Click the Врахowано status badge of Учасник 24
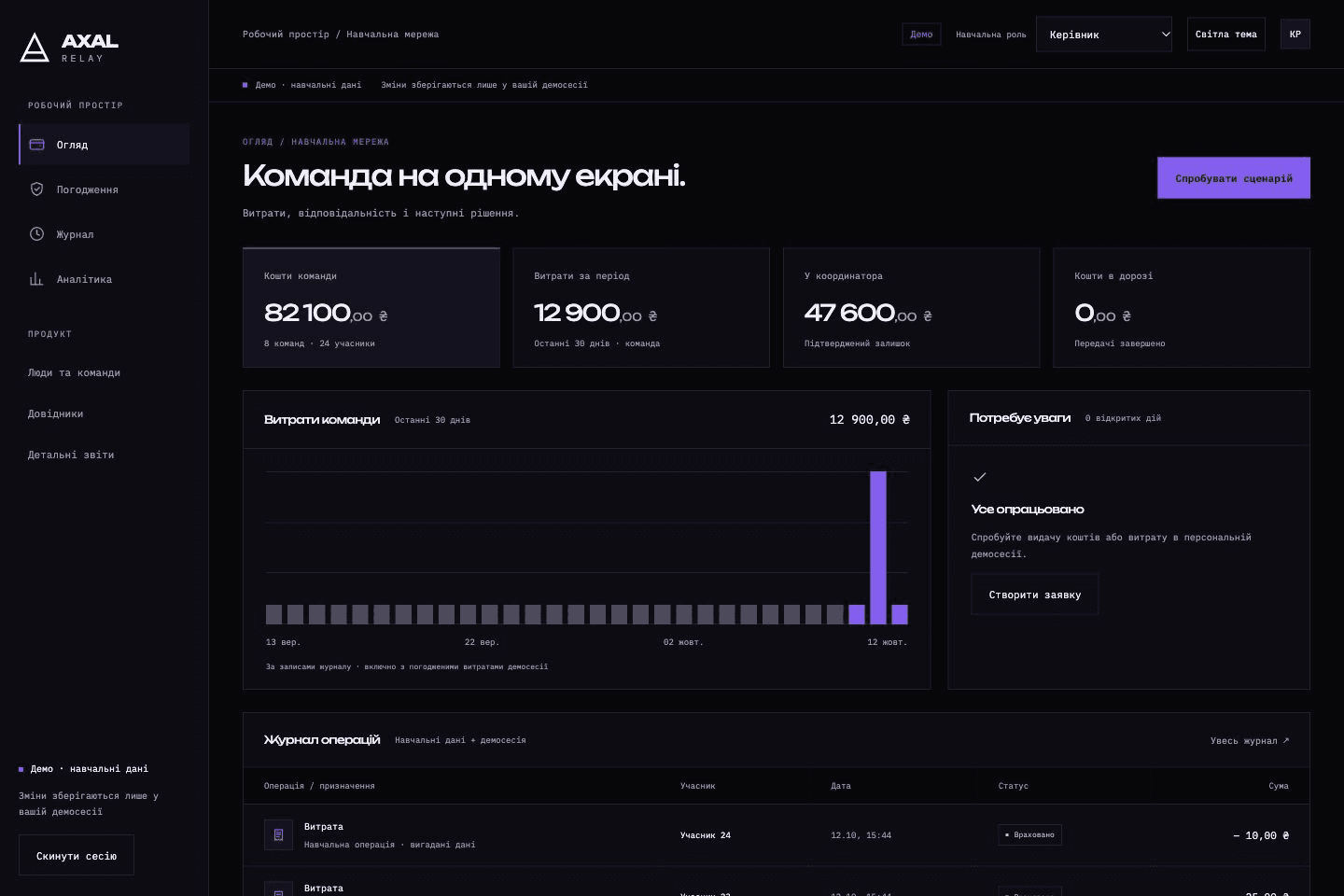 [1029, 835]
